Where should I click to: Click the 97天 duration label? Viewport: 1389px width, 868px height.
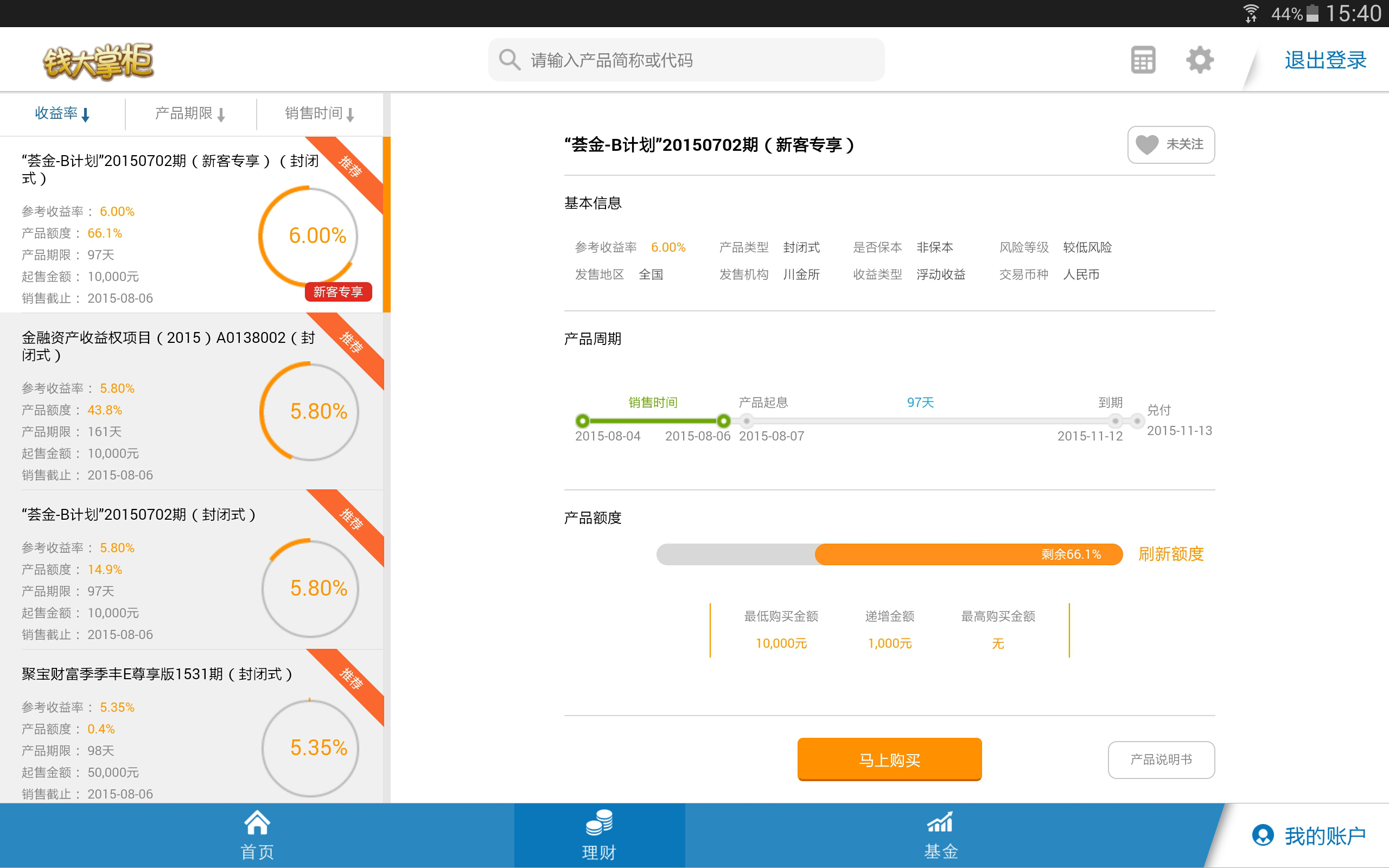(x=920, y=402)
